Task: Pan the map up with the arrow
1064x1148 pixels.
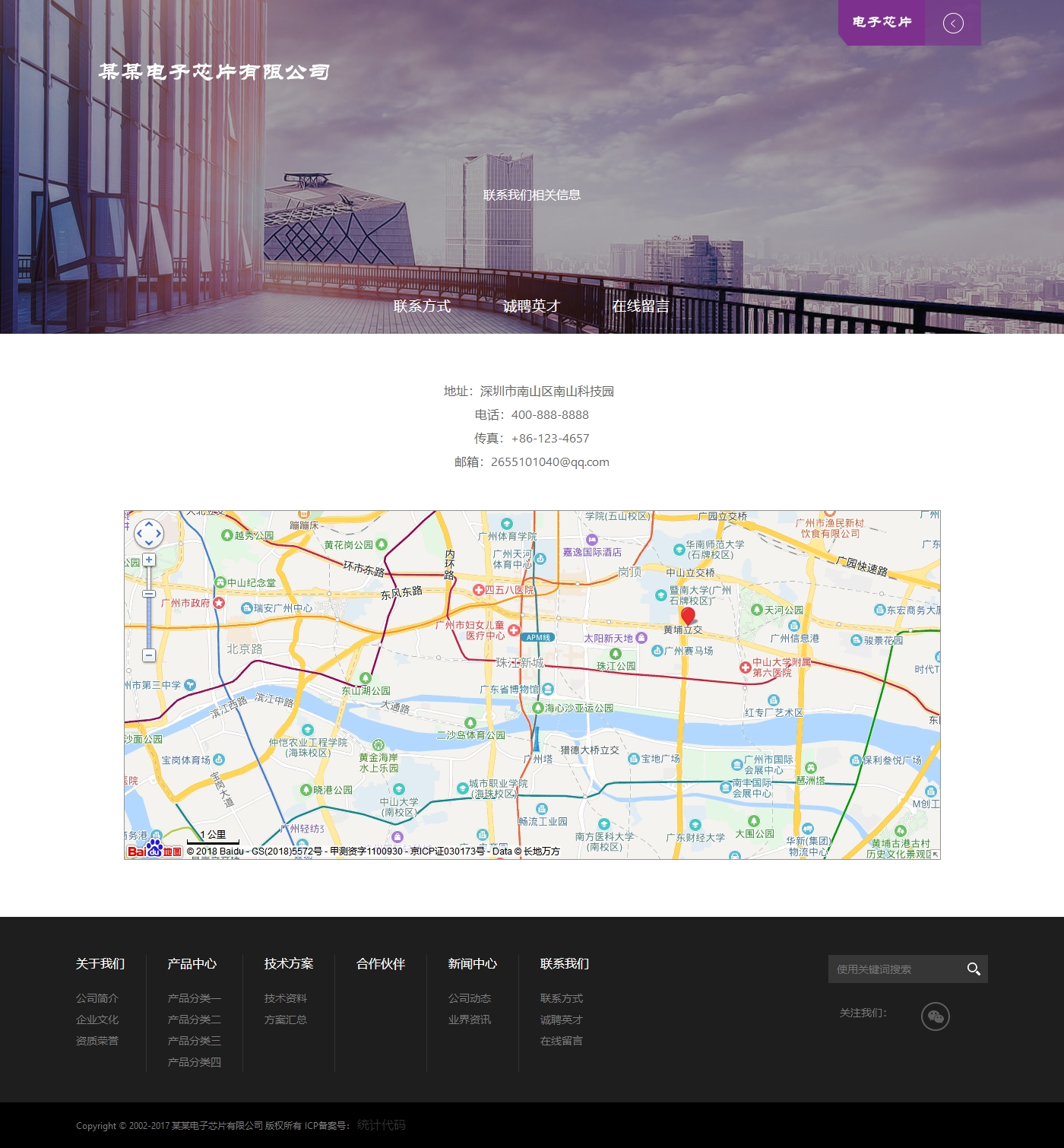Action: click(149, 524)
